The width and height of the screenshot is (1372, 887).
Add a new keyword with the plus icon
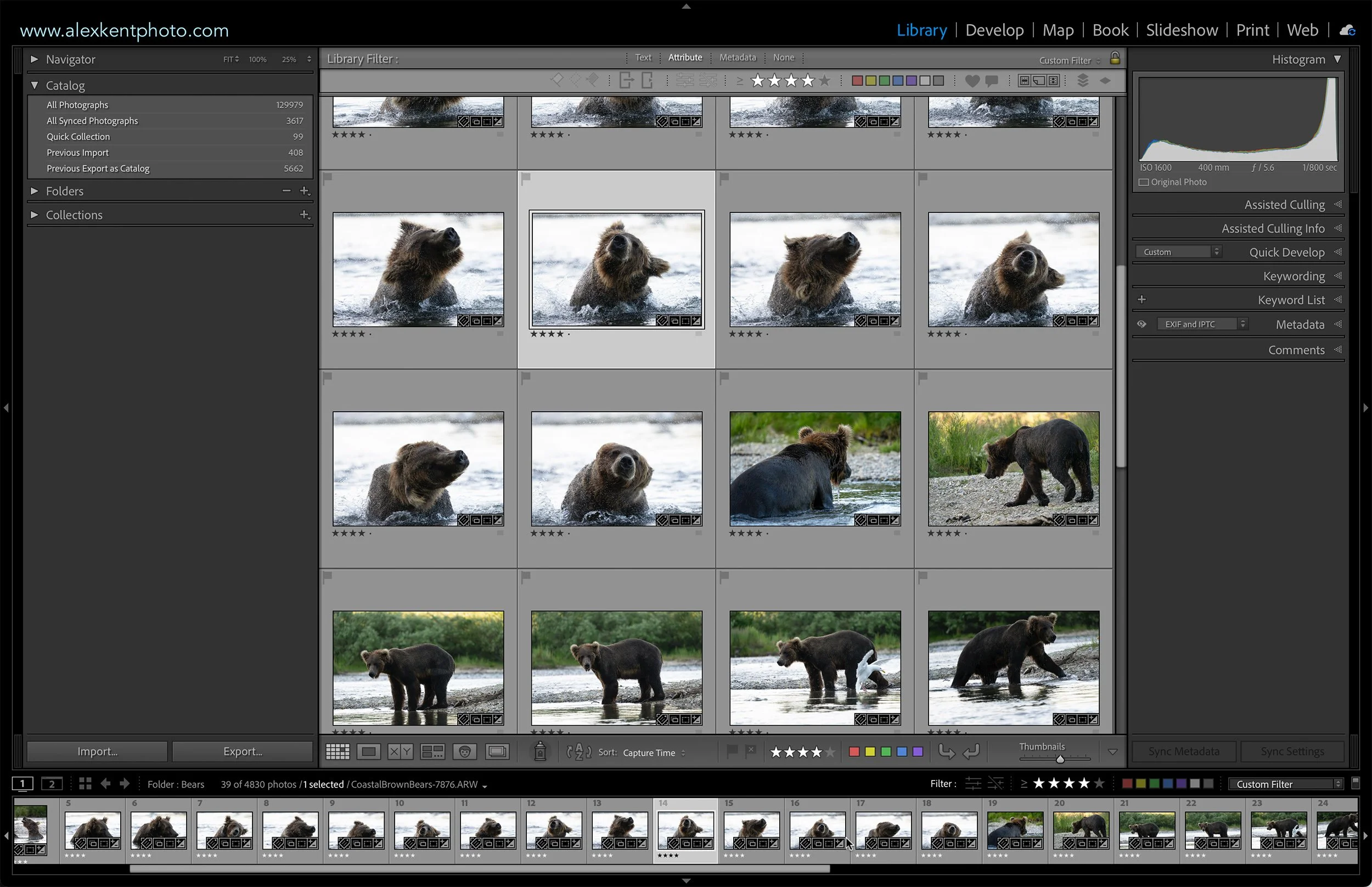pos(1142,300)
